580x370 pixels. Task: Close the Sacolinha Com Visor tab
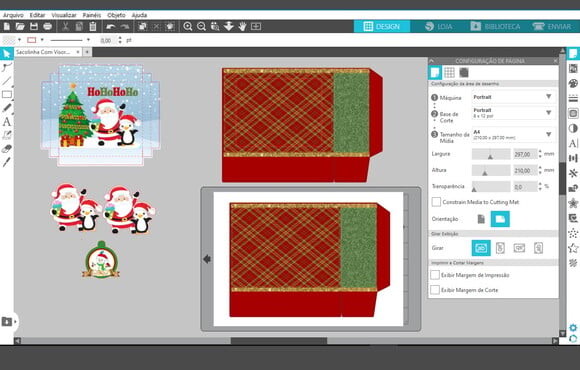(78, 52)
